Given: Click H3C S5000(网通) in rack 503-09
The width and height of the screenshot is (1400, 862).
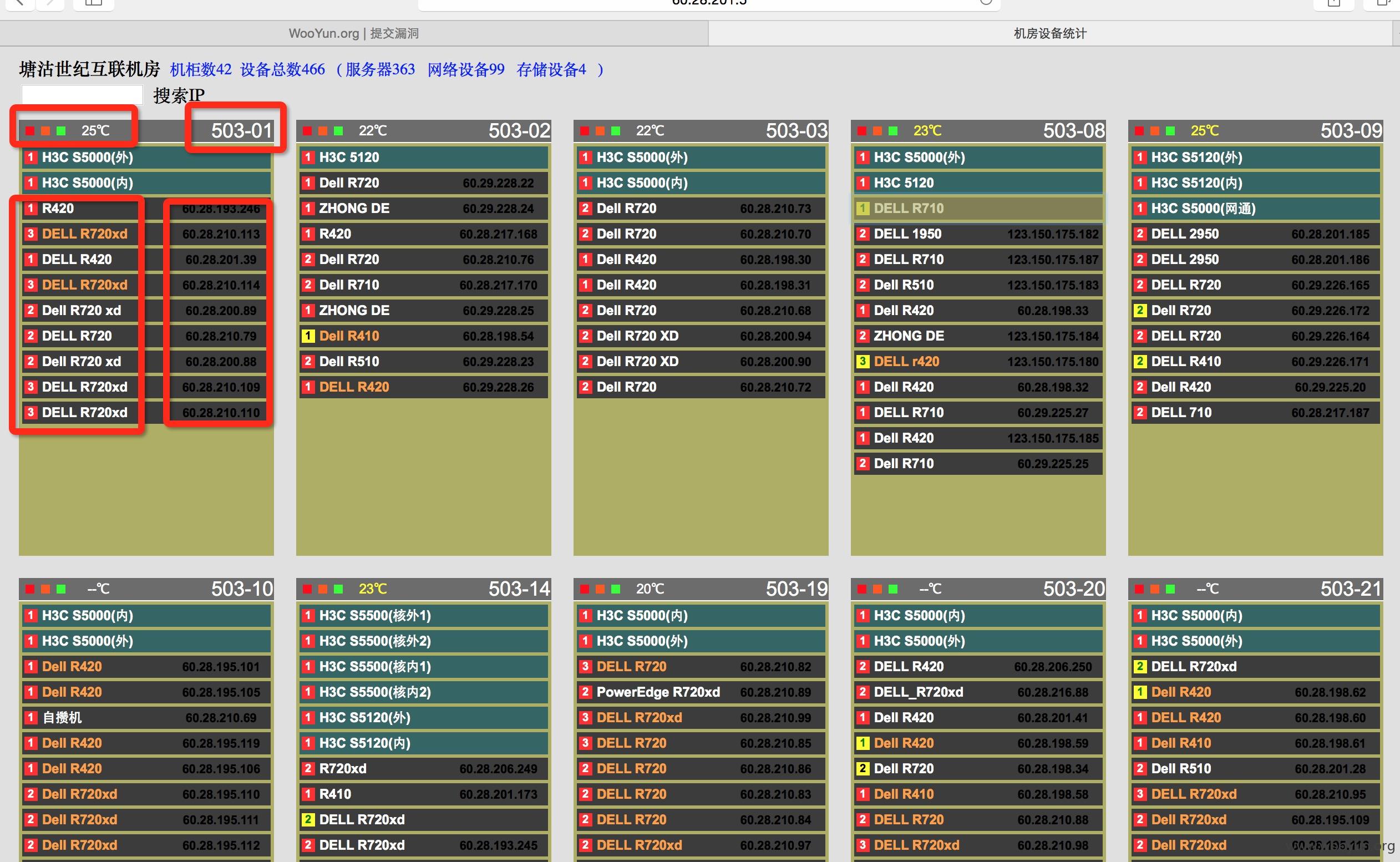Looking at the screenshot, I should coord(1255,209).
